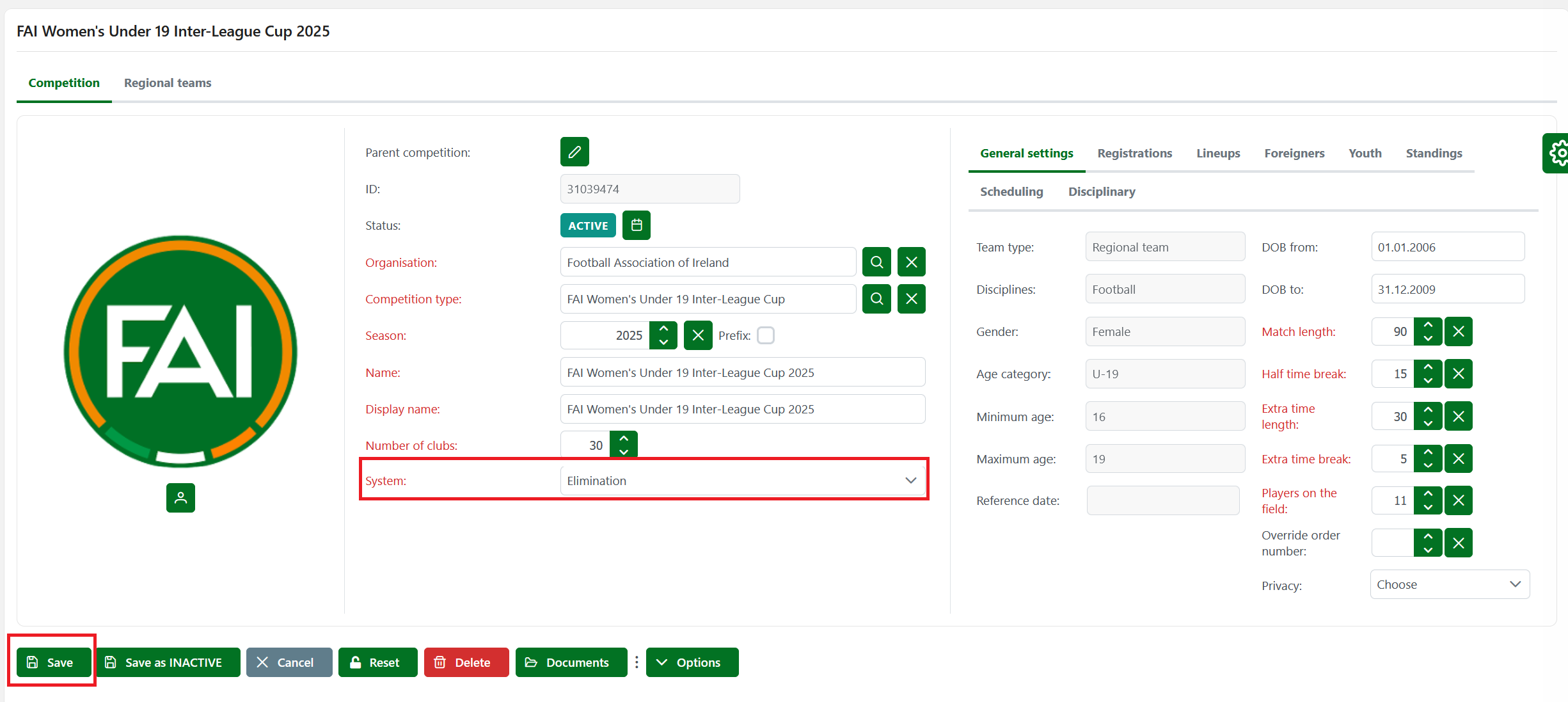Clear the Competition type field with the X
The image size is (1568, 702).
[911, 299]
